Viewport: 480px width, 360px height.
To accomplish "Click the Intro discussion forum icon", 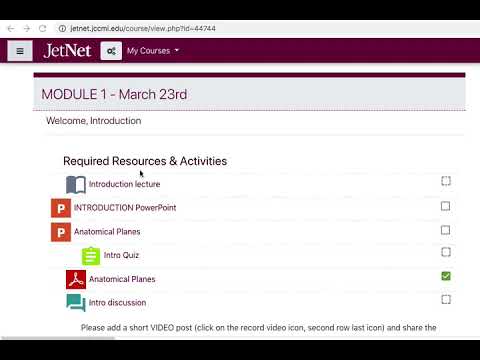I will pos(76,303).
